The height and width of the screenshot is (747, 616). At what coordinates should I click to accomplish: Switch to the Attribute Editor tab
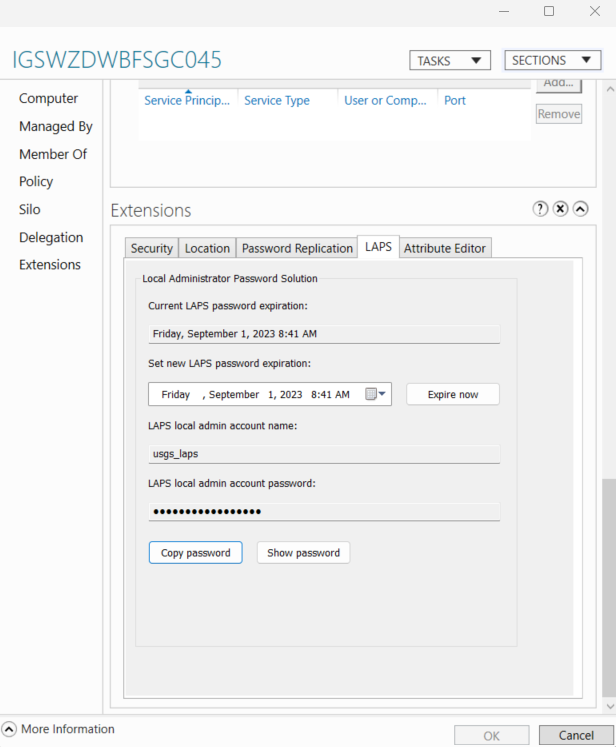(x=445, y=248)
